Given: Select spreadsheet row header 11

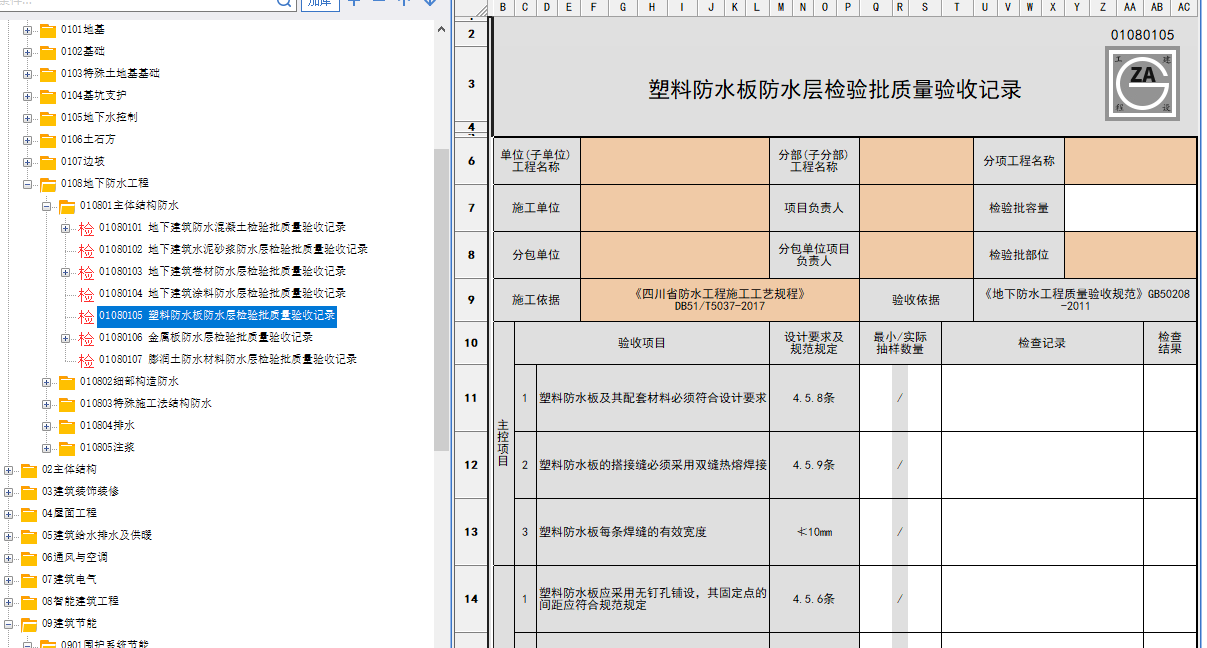Looking at the screenshot, I should click(472, 398).
